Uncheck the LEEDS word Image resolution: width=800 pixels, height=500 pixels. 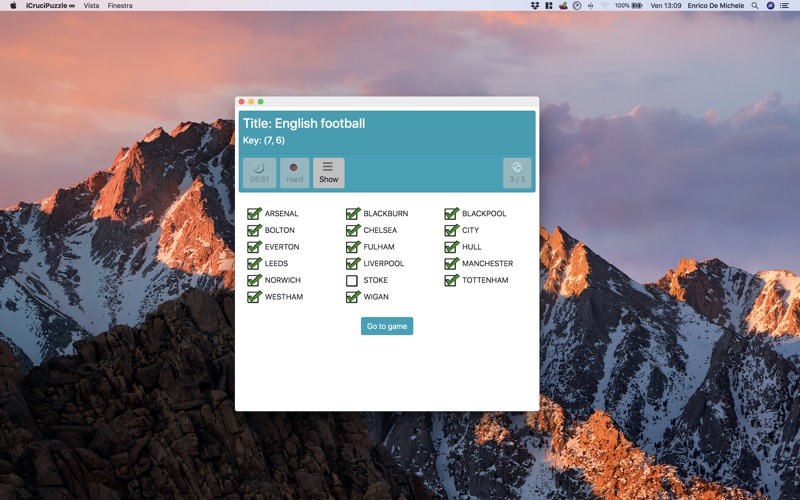[x=254, y=263]
